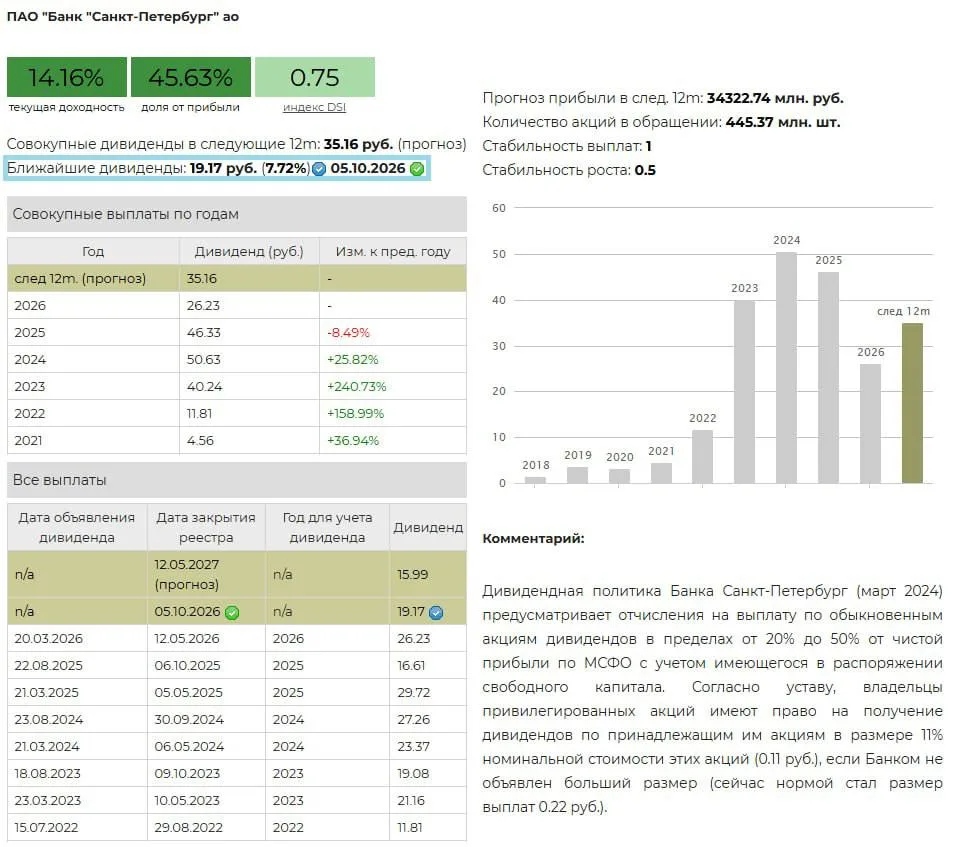Click green check icon after 05.10.2026 headline
Image resolution: width=954 pixels, height=847 pixels.
pos(417,169)
